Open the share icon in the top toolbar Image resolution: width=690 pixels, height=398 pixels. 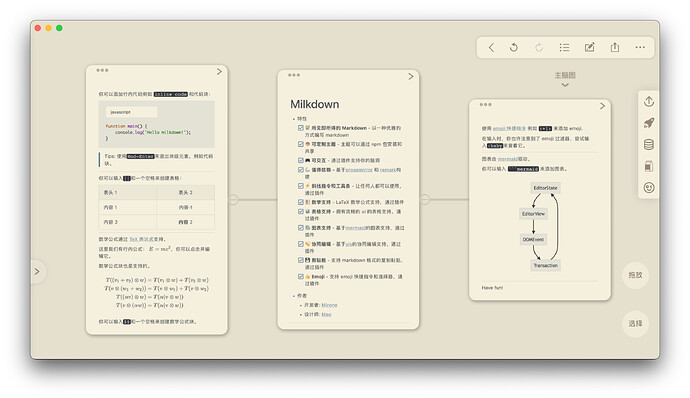pyautogui.click(x=615, y=47)
